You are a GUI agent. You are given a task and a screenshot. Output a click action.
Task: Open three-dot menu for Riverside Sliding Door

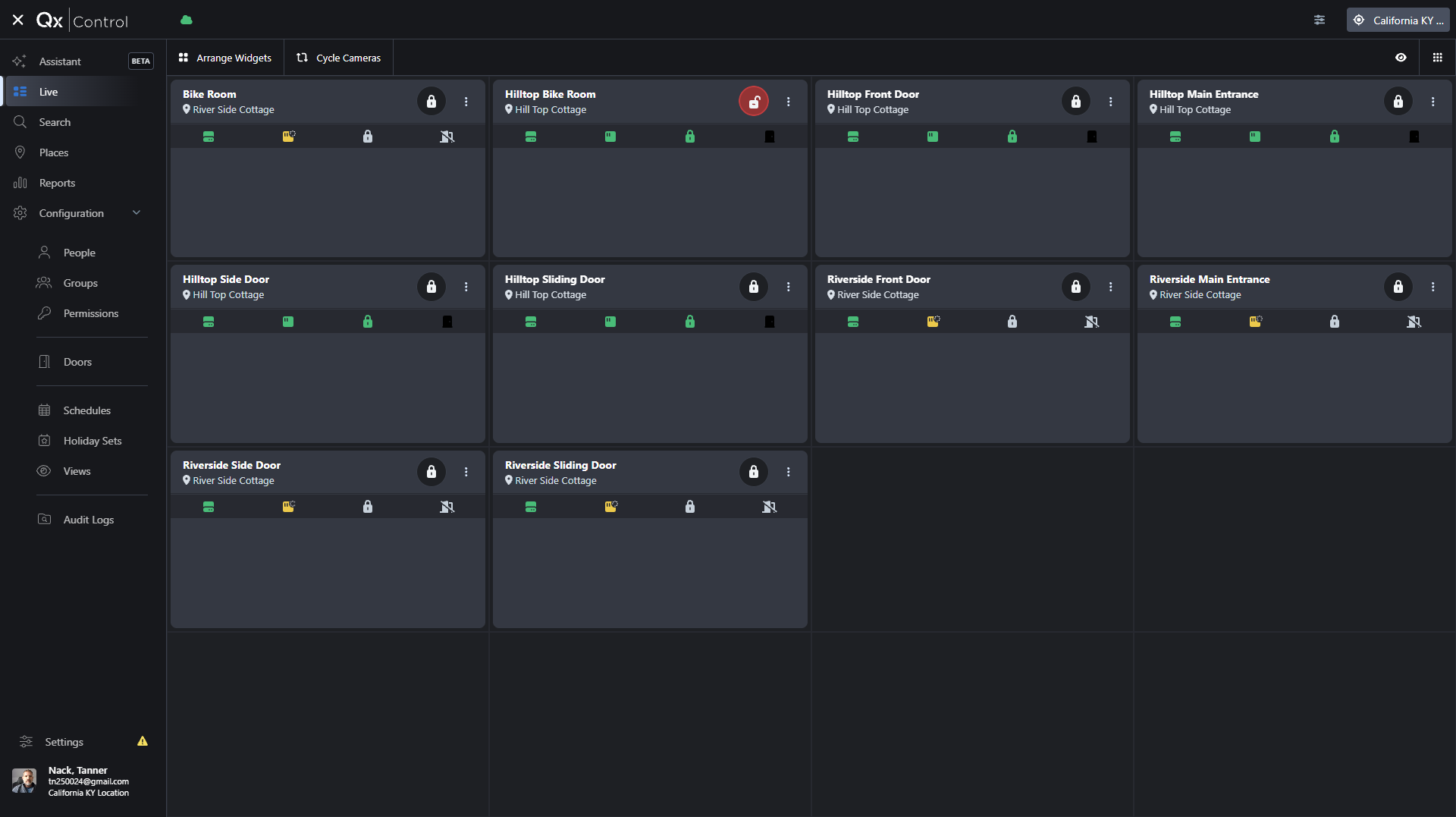coord(789,472)
